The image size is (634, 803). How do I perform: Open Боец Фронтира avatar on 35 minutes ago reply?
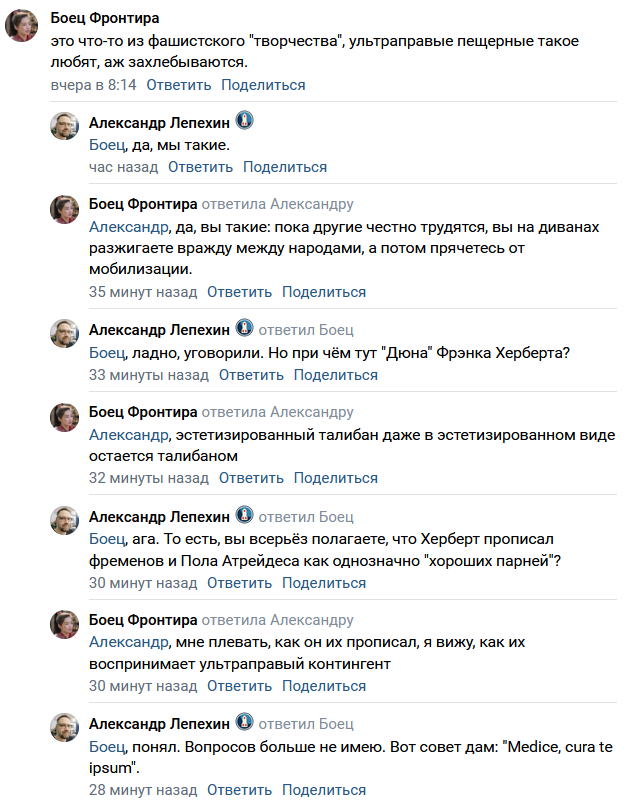coord(65,209)
